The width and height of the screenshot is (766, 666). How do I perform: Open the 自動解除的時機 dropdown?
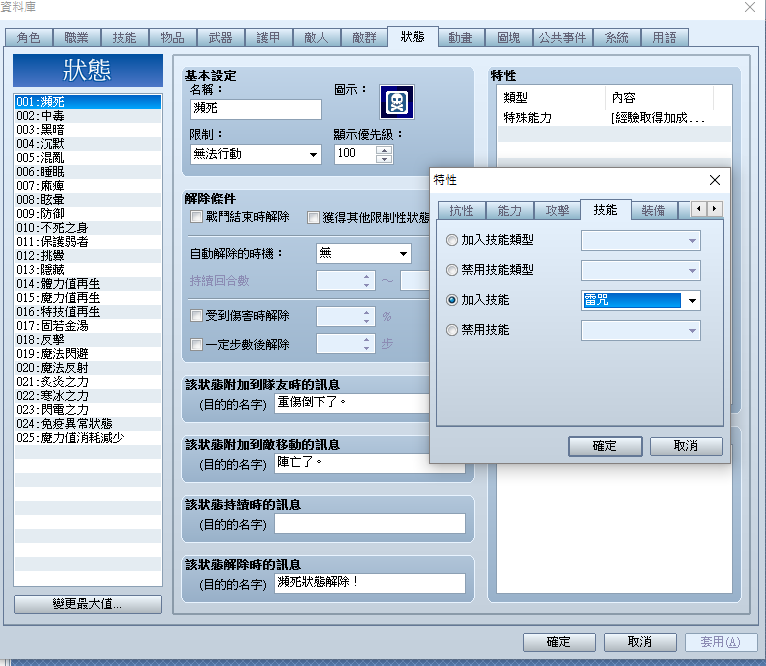[x=363, y=253]
